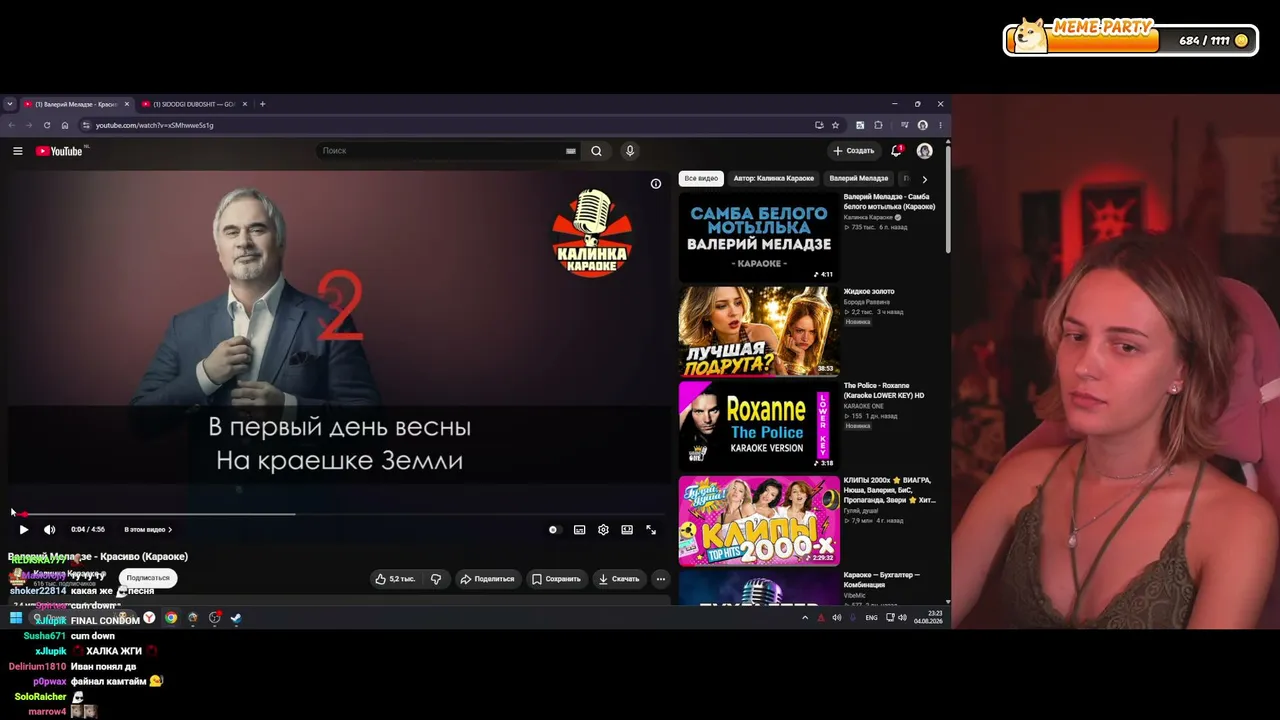Open the on-screen keyboard icon in search box

571,151
